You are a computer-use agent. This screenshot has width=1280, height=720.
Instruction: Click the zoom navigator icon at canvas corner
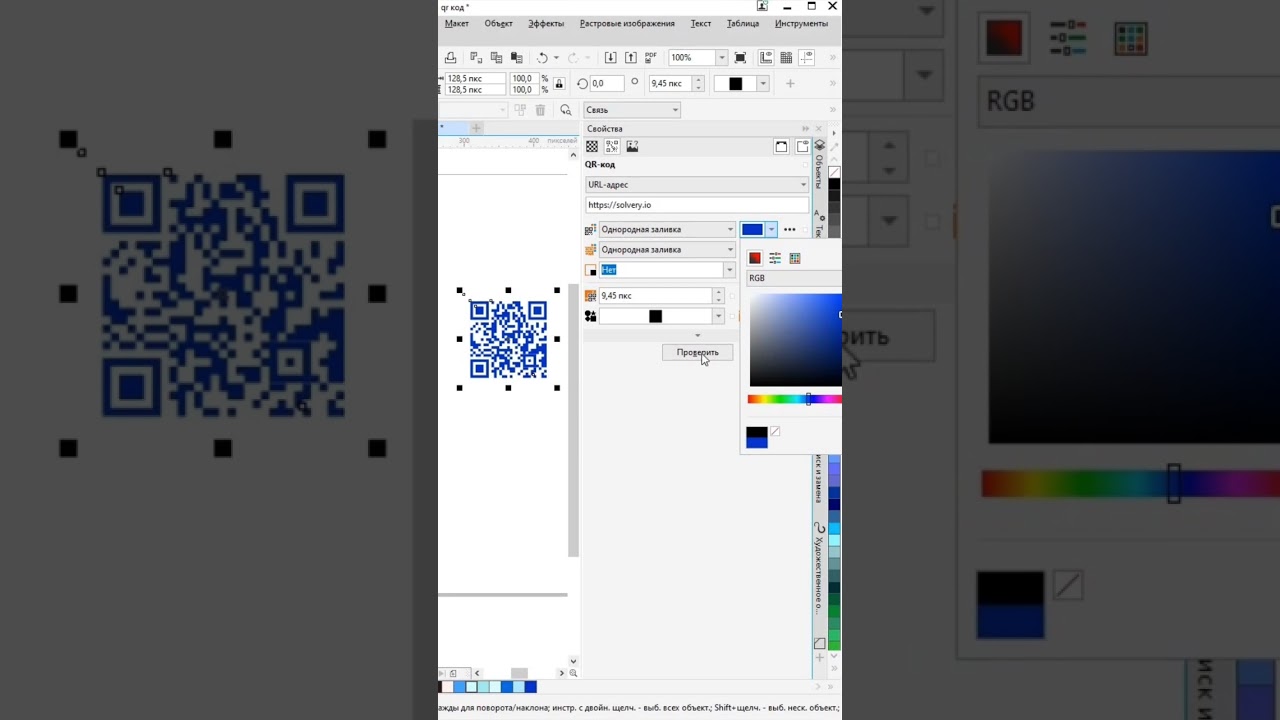[x=573, y=674]
